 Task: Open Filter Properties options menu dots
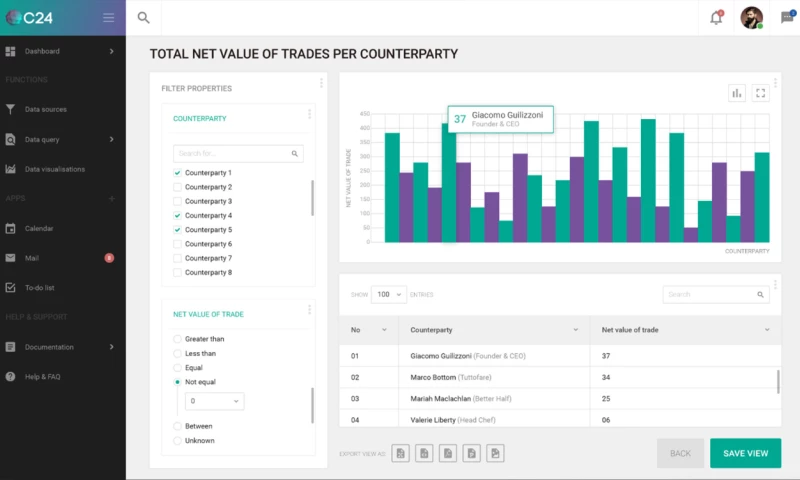tap(321, 84)
